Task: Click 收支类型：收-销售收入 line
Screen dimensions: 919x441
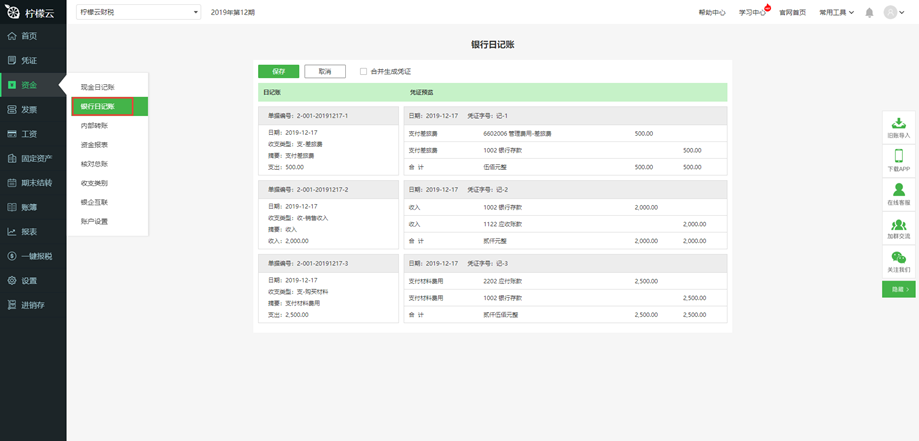Action: 298,218
